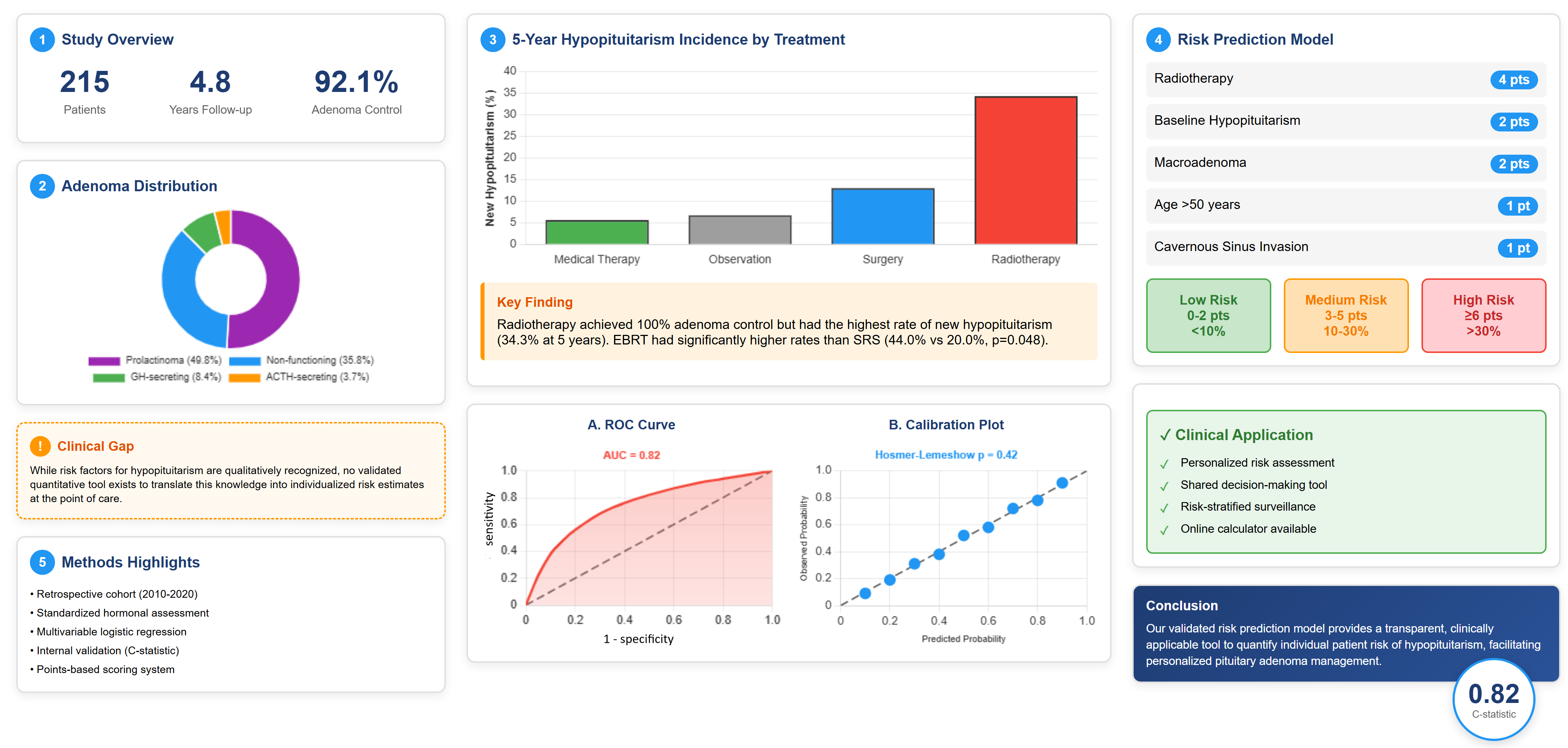1568x748 pixels.
Task: Click the number 2 Adenoma Distribution badge
Action: pyautogui.click(x=42, y=186)
